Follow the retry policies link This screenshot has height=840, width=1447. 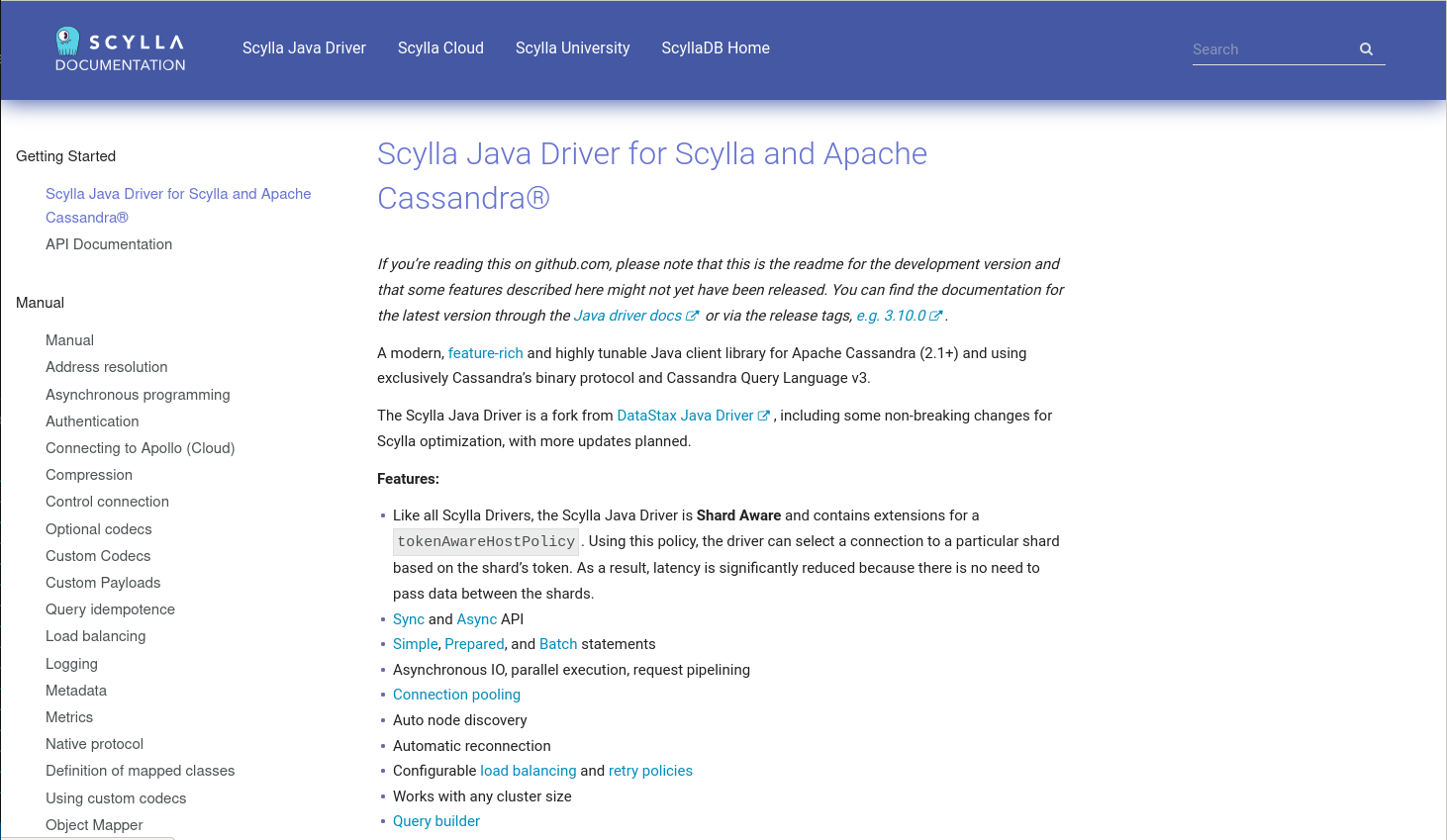tap(650, 771)
